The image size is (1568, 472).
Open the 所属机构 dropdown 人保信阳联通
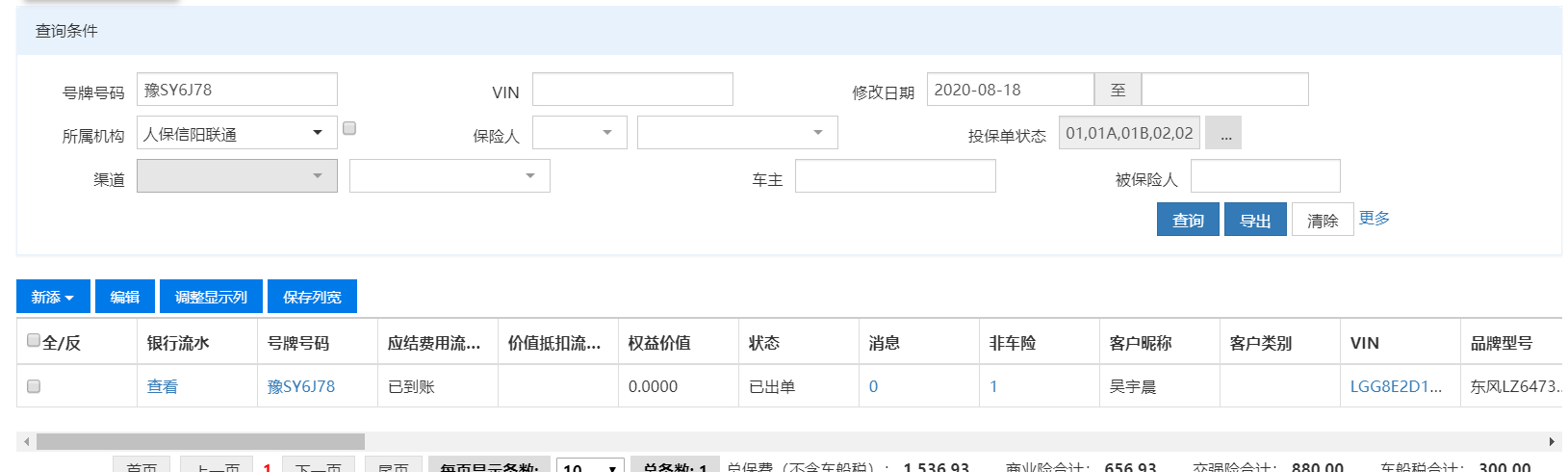(237, 133)
